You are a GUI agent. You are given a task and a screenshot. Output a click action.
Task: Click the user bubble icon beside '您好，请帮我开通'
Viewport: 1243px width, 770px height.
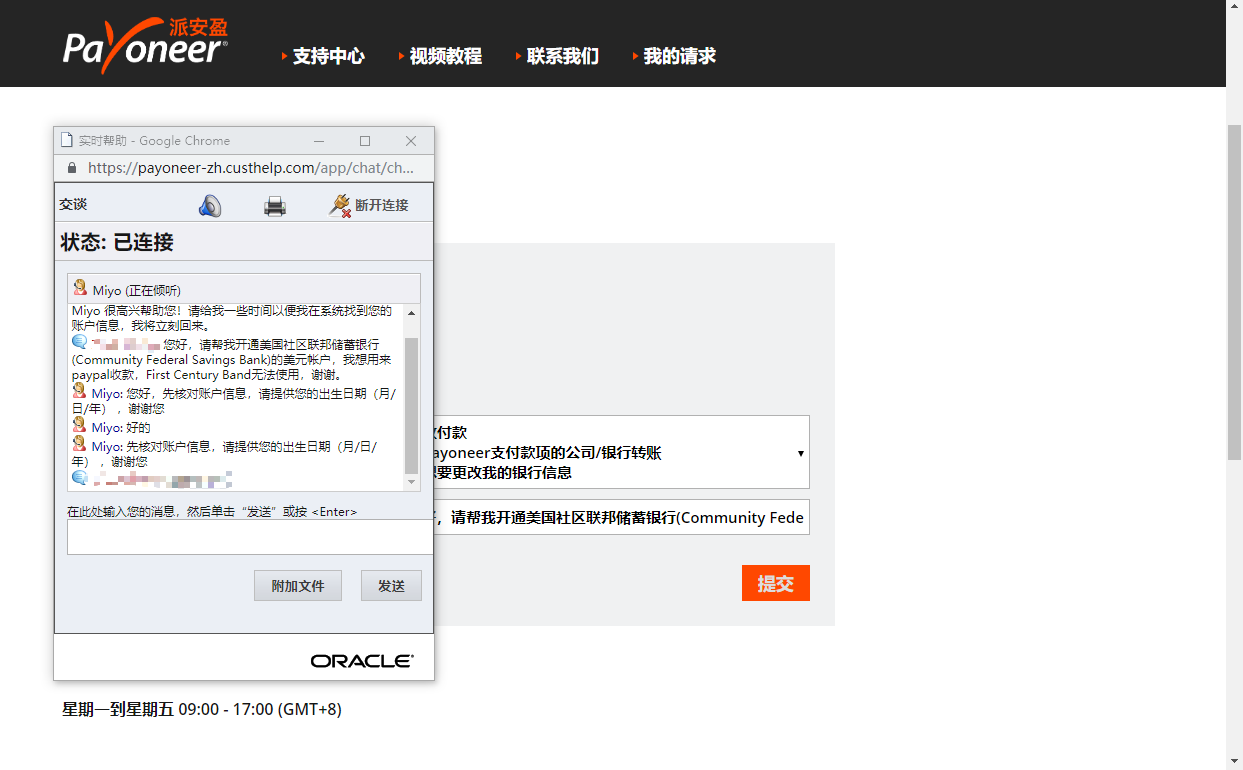[x=80, y=342]
